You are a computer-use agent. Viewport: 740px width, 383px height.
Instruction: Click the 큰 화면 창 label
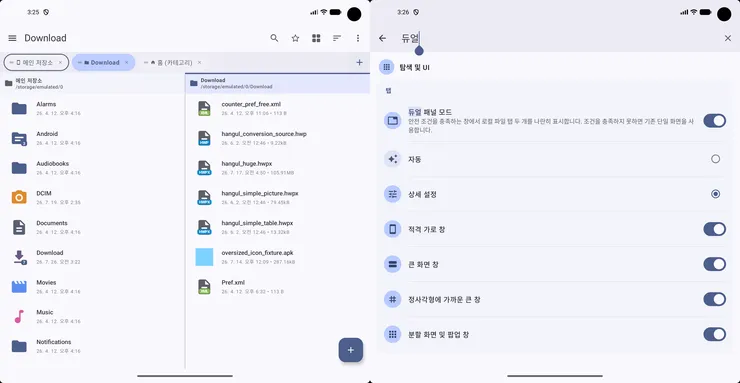point(423,265)
